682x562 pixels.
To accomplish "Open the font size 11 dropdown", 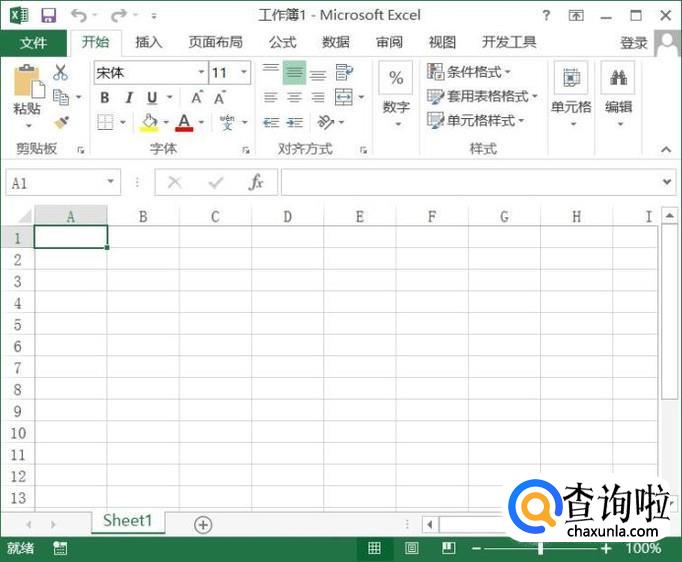I will click(244, 72).
